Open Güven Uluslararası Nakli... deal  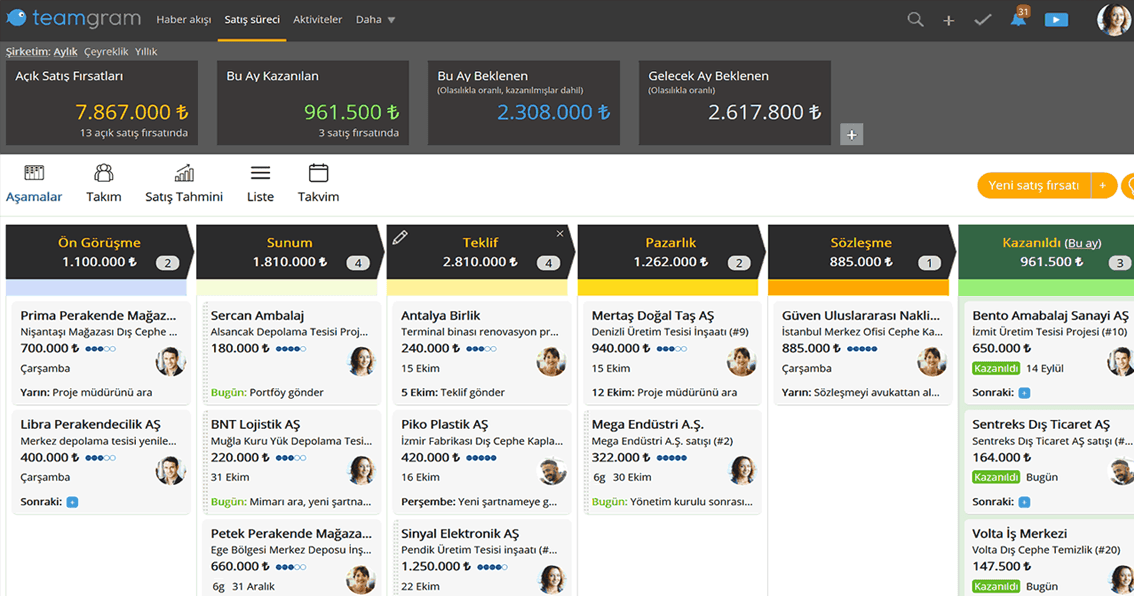(x=861, y=315)
